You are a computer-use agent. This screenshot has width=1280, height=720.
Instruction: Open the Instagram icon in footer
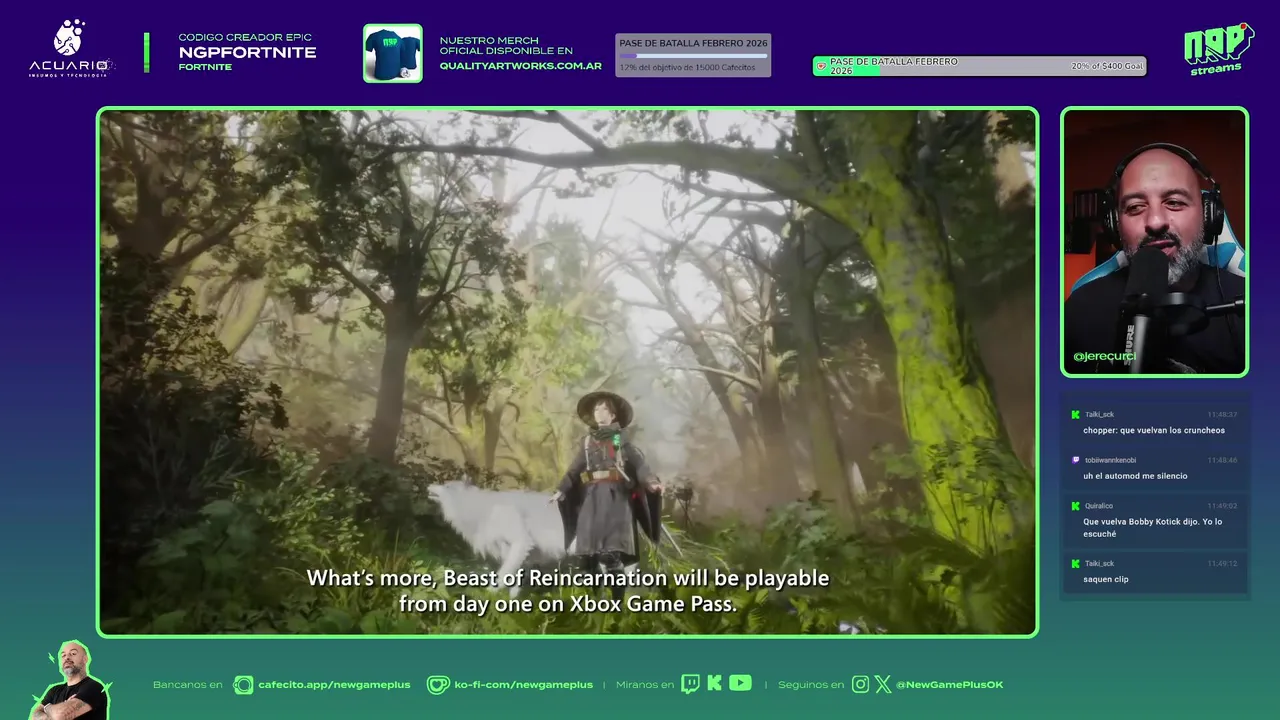(860, 684)
